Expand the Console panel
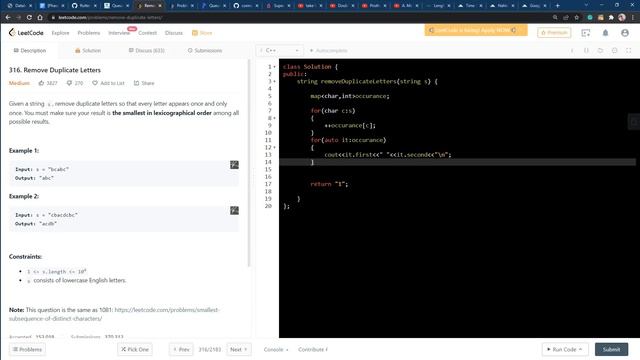 [276, 349]
